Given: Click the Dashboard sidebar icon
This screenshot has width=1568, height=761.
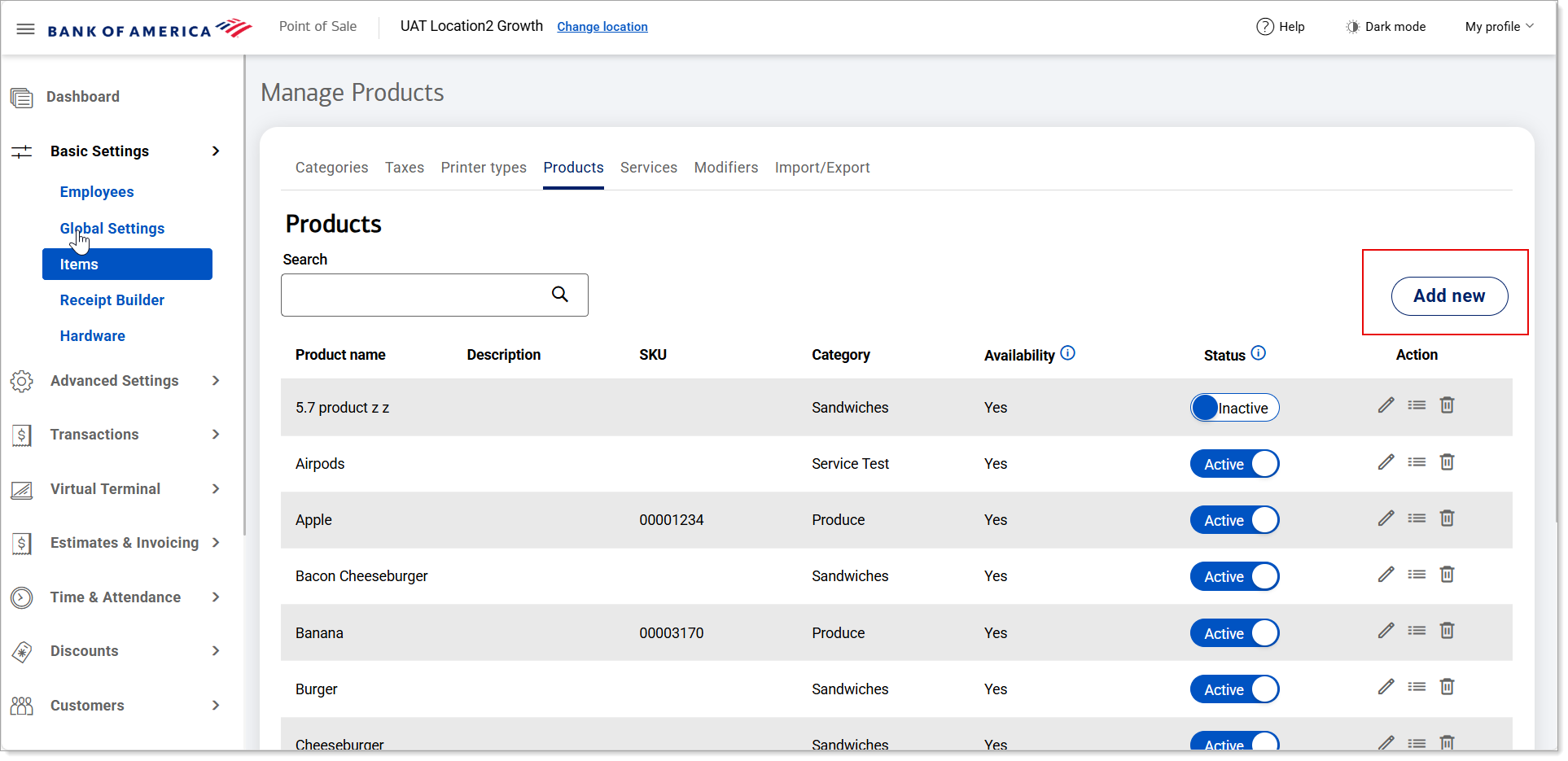Looking at the screenshot, I should (x=21, y=98).
